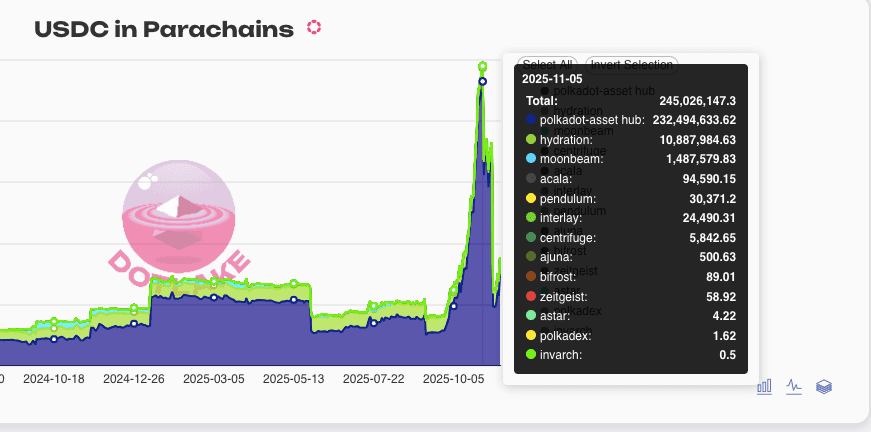
Task: Click the cyan moonbeam swatch in tooltip
Action: (530, 159)
